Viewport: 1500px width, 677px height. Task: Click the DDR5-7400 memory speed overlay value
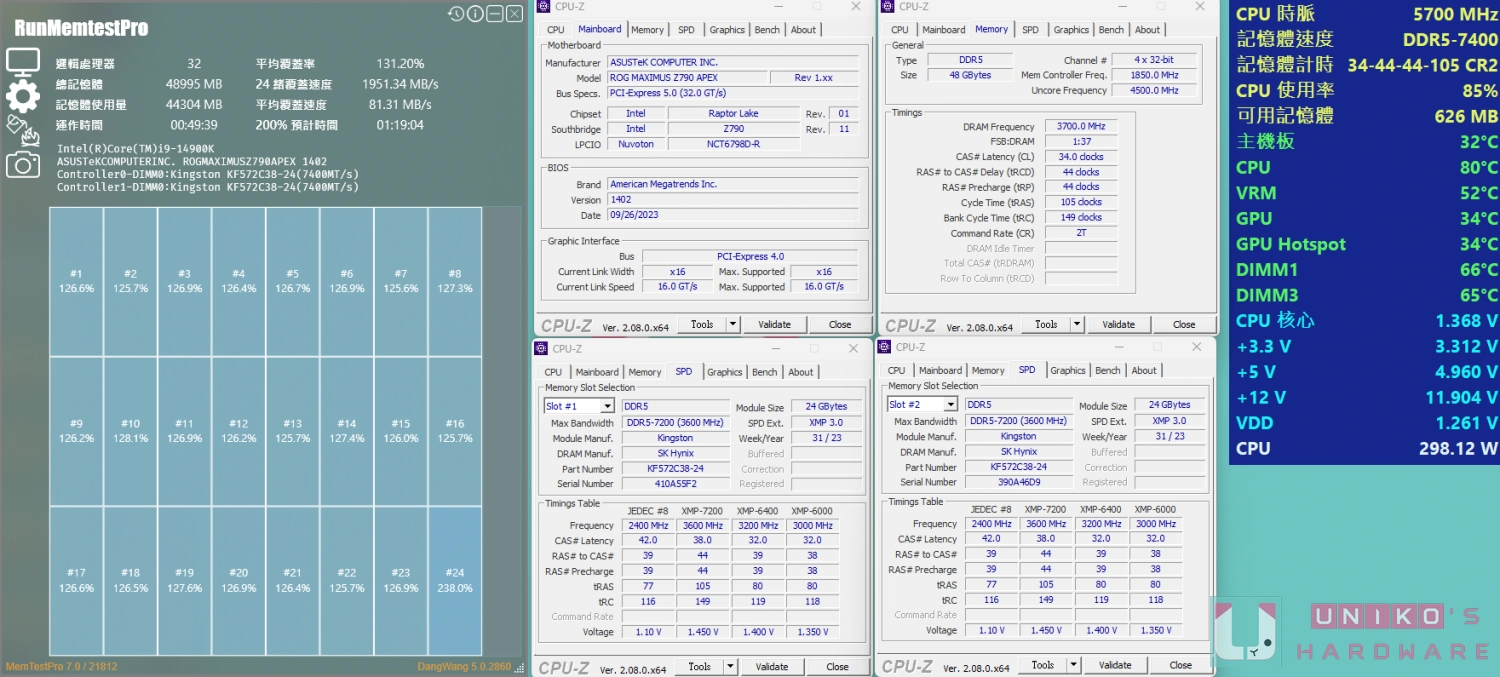pyautogui.click(x=1450, y=39)
